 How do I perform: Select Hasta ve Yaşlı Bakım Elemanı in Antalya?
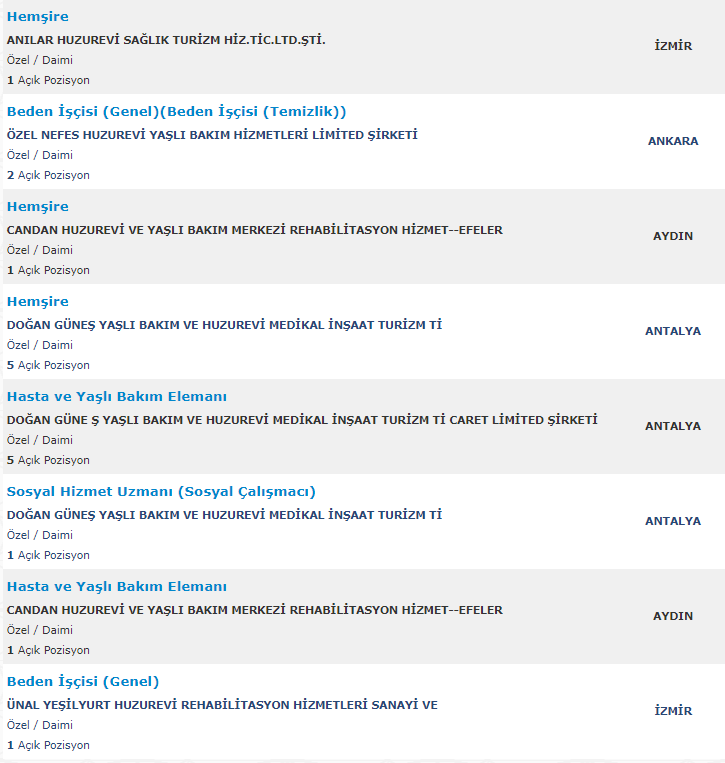click(116, 396)
